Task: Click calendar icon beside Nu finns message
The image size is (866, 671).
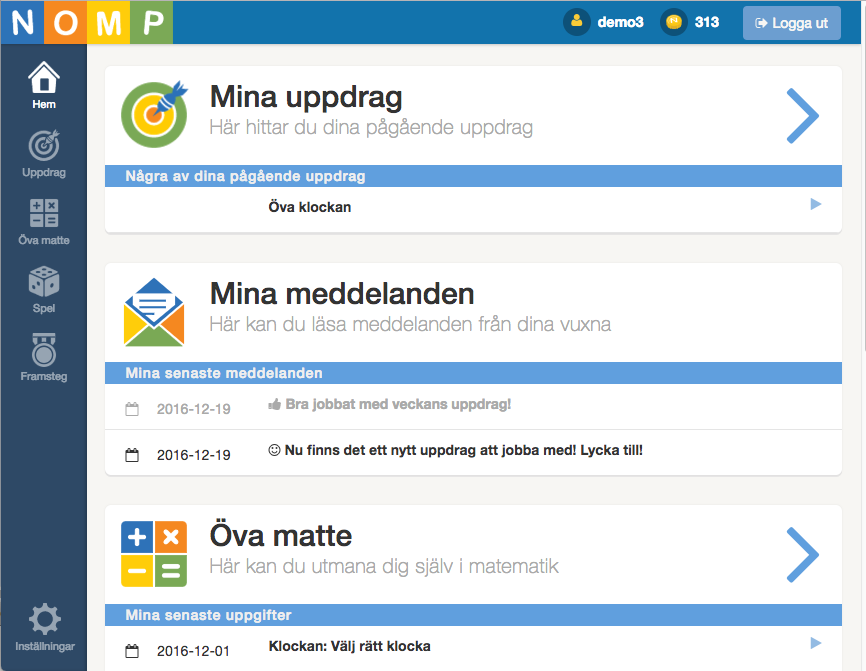Action: pos(132,455)
